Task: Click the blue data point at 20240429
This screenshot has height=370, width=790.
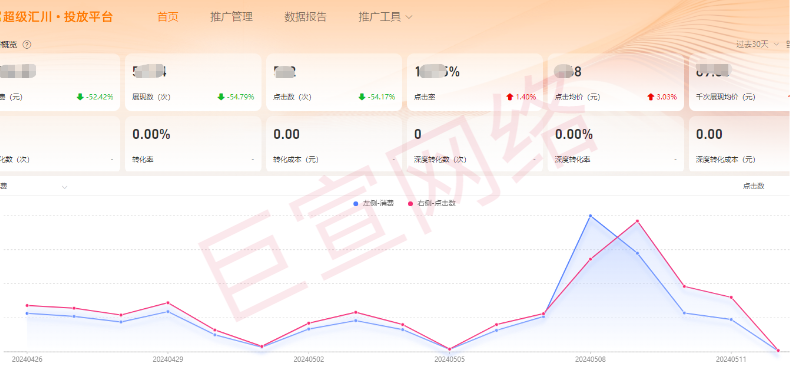Action: [x=167, y=312]
